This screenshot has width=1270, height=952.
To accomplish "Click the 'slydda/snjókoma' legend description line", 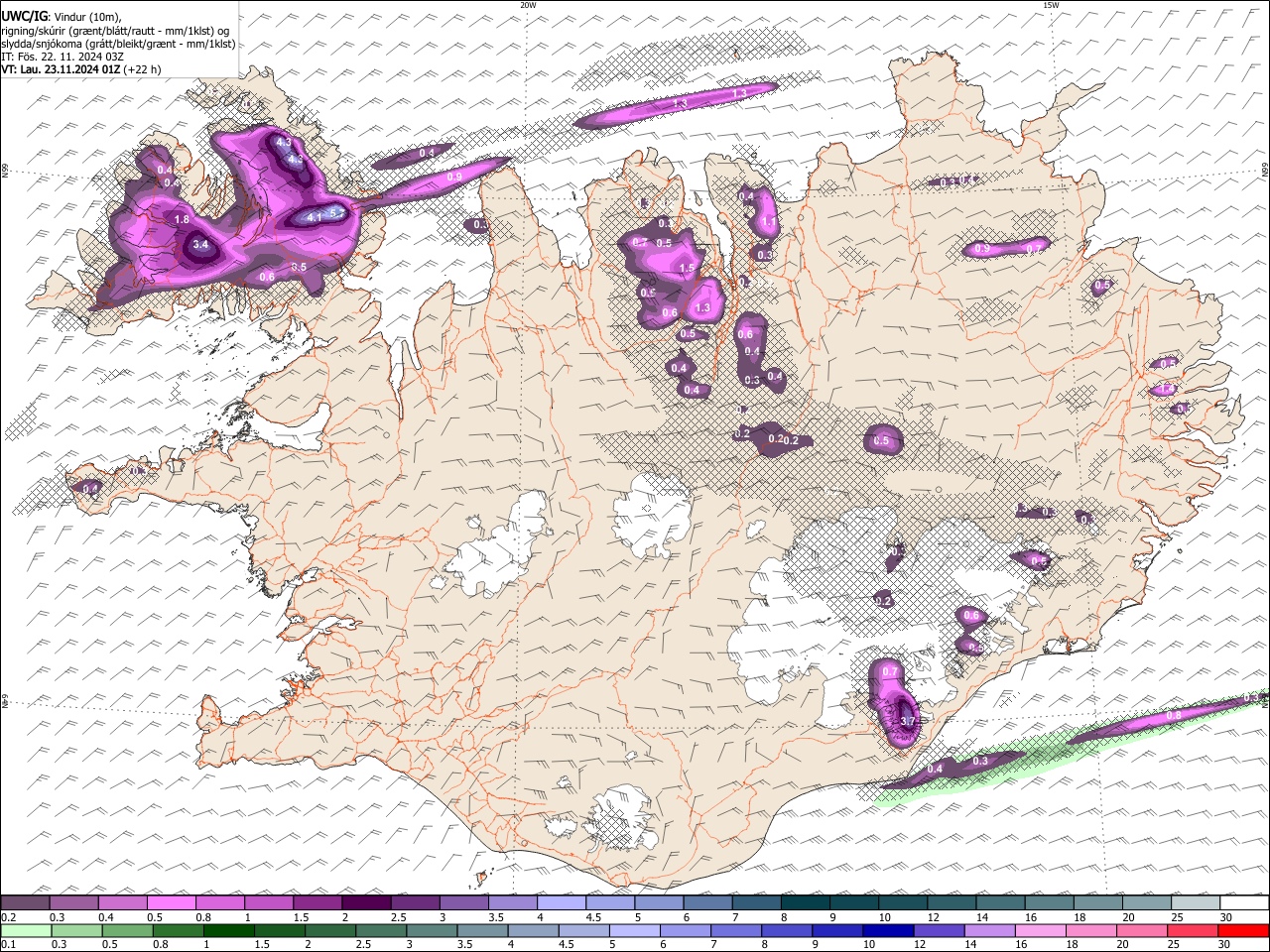I will [x=118, y=44].
